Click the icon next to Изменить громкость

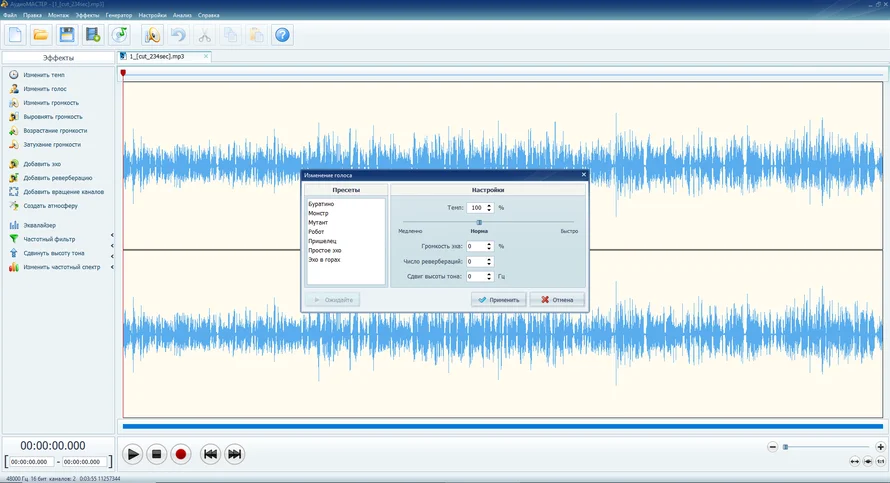click(x=14, y=103)
